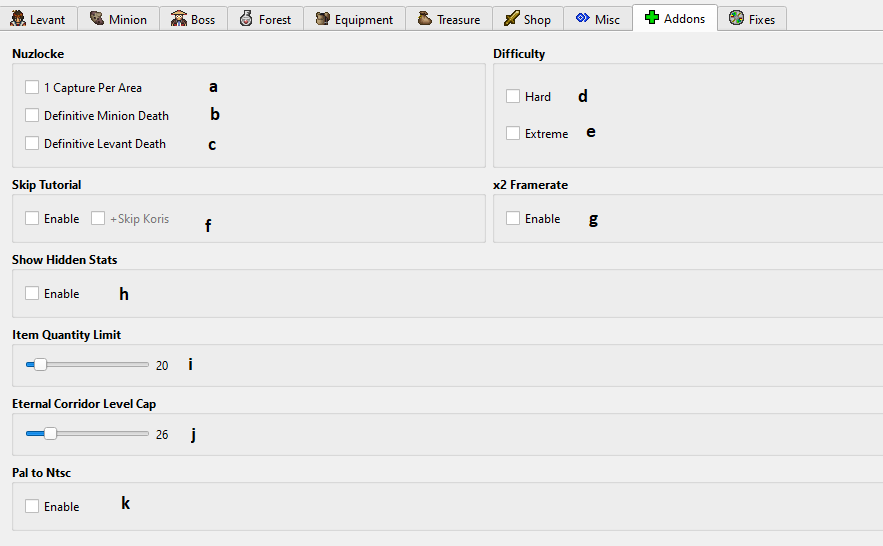This screenshot has height=546, width=883.
Task: Click the Equipment tab icon
Action: [x=323, y=19]
